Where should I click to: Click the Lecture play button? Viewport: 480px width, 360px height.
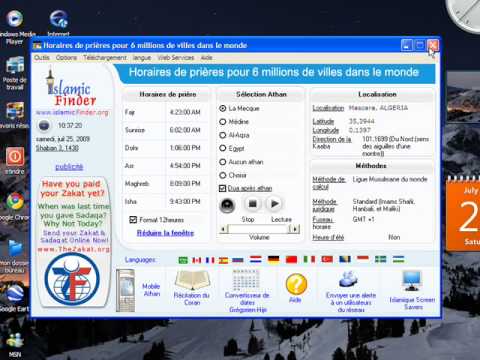point(274,204)
